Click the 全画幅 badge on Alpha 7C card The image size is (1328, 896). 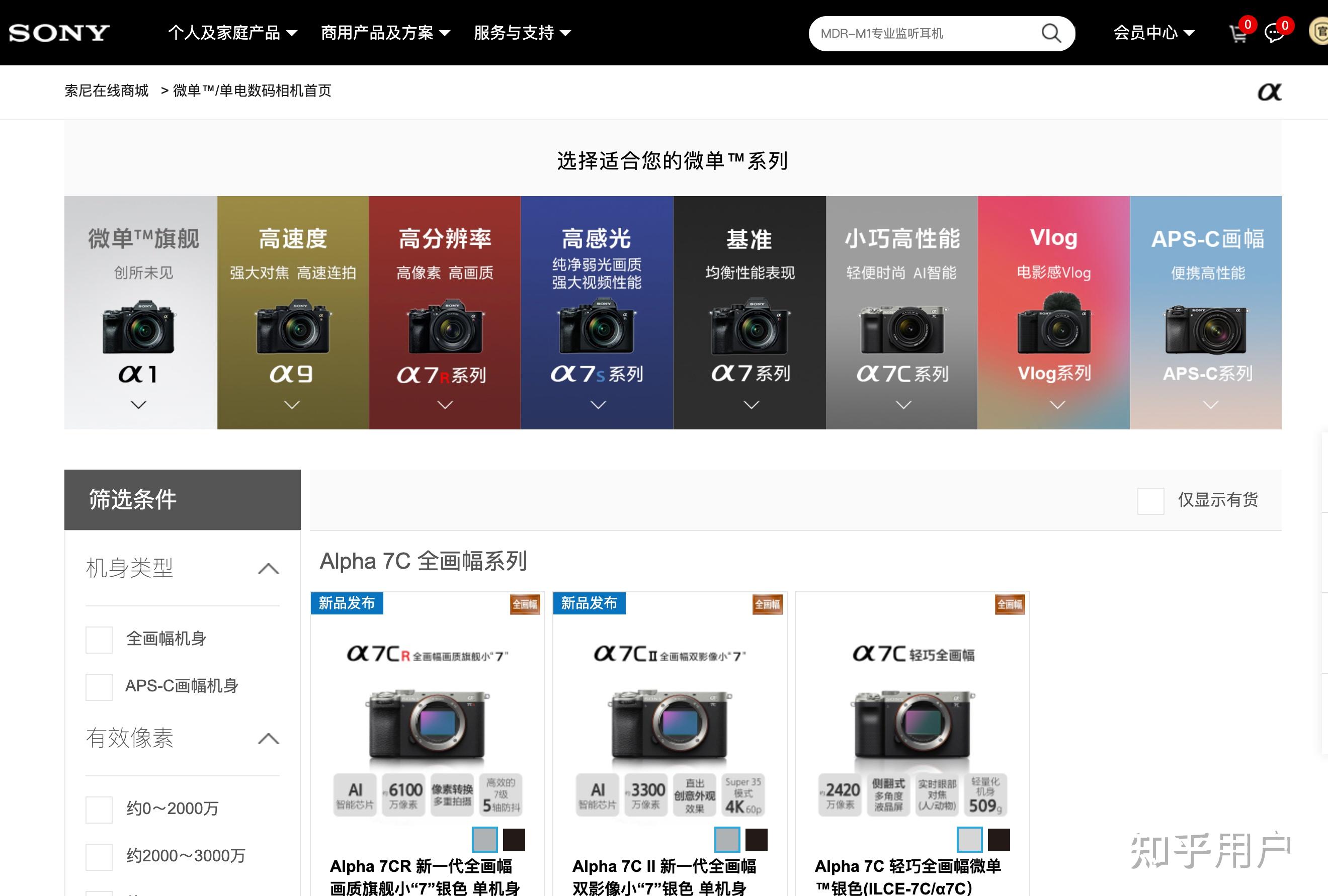pyautogui.click(x=1010, y=604)
